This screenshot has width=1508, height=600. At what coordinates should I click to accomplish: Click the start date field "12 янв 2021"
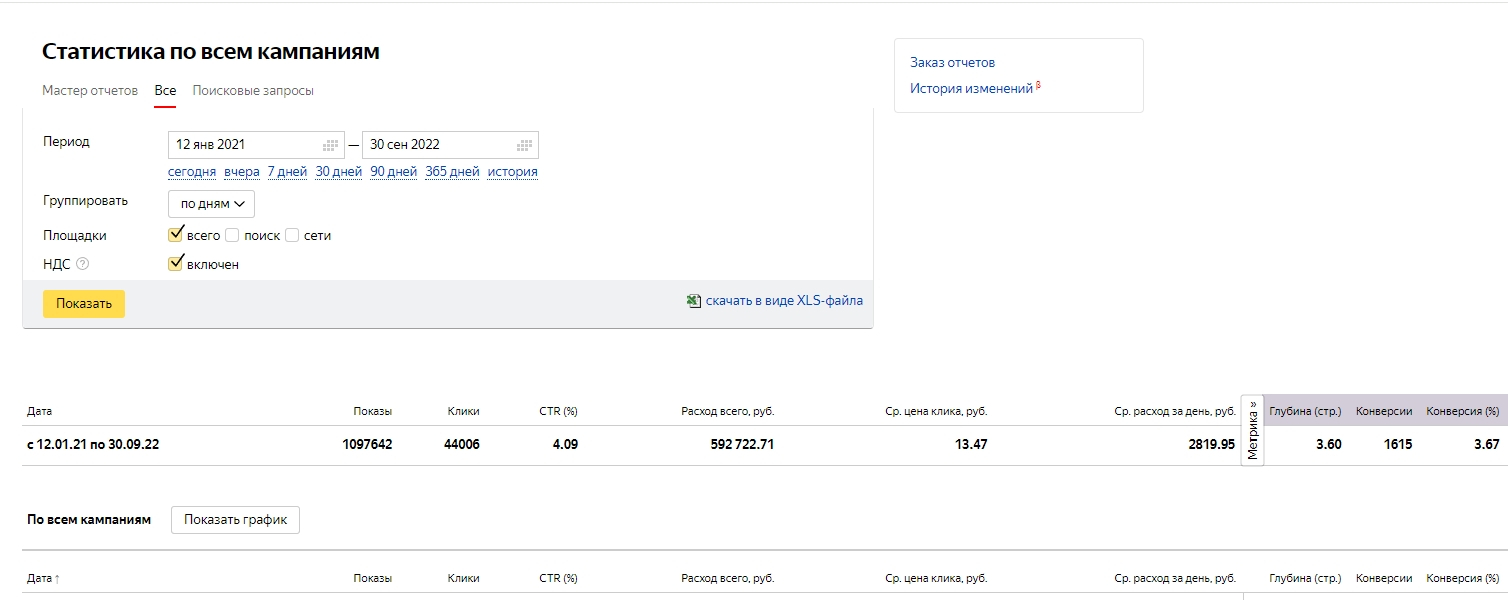pyautogui.click(x=243, y=145)
